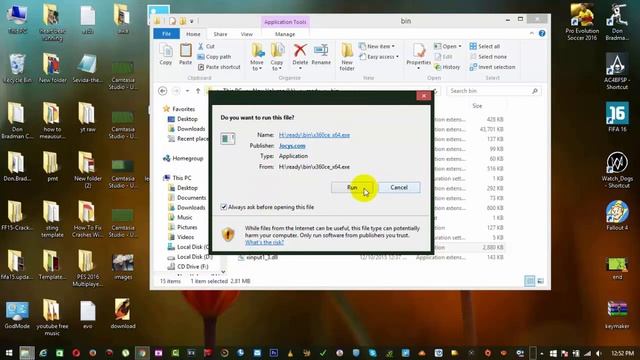Image resolution: width=640 pixels, height=360 pixels.
Task: Click the Back navigation arrow
Action: [162, 91]
